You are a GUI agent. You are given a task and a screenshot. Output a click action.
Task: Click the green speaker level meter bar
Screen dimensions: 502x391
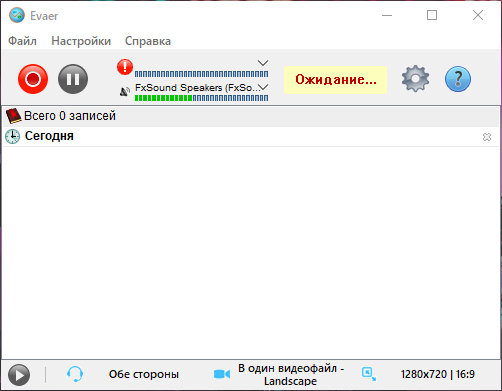point(201,98)
